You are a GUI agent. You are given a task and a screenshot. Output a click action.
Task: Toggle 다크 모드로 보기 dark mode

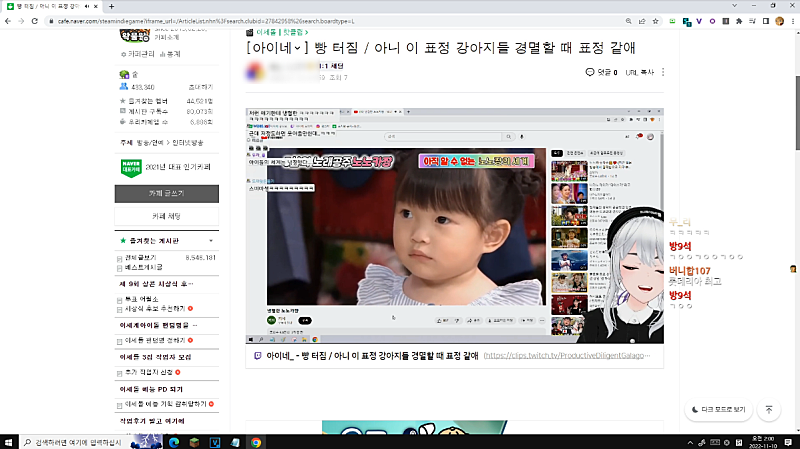point(718,409)
